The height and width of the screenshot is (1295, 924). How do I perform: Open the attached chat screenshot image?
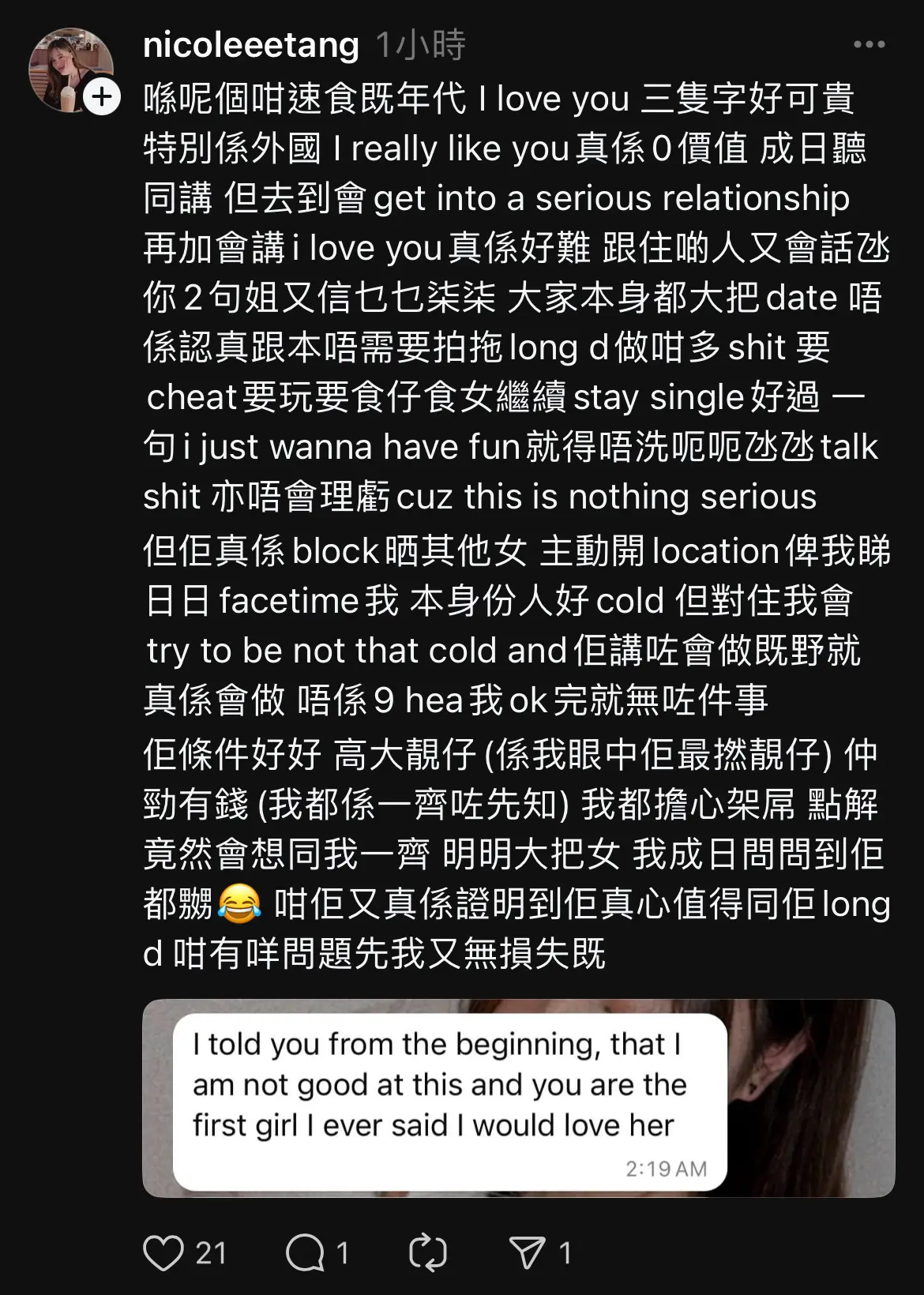(x=518, y=1098)
